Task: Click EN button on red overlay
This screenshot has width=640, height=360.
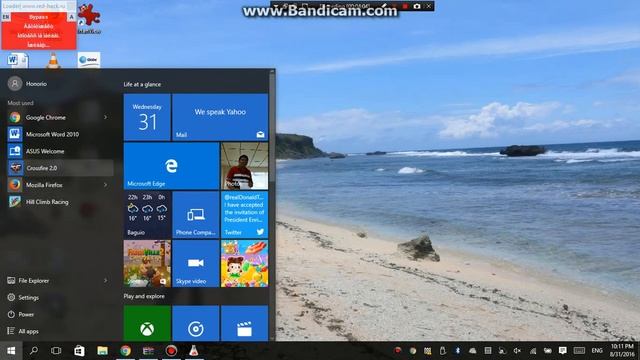Action: (6, 17)
